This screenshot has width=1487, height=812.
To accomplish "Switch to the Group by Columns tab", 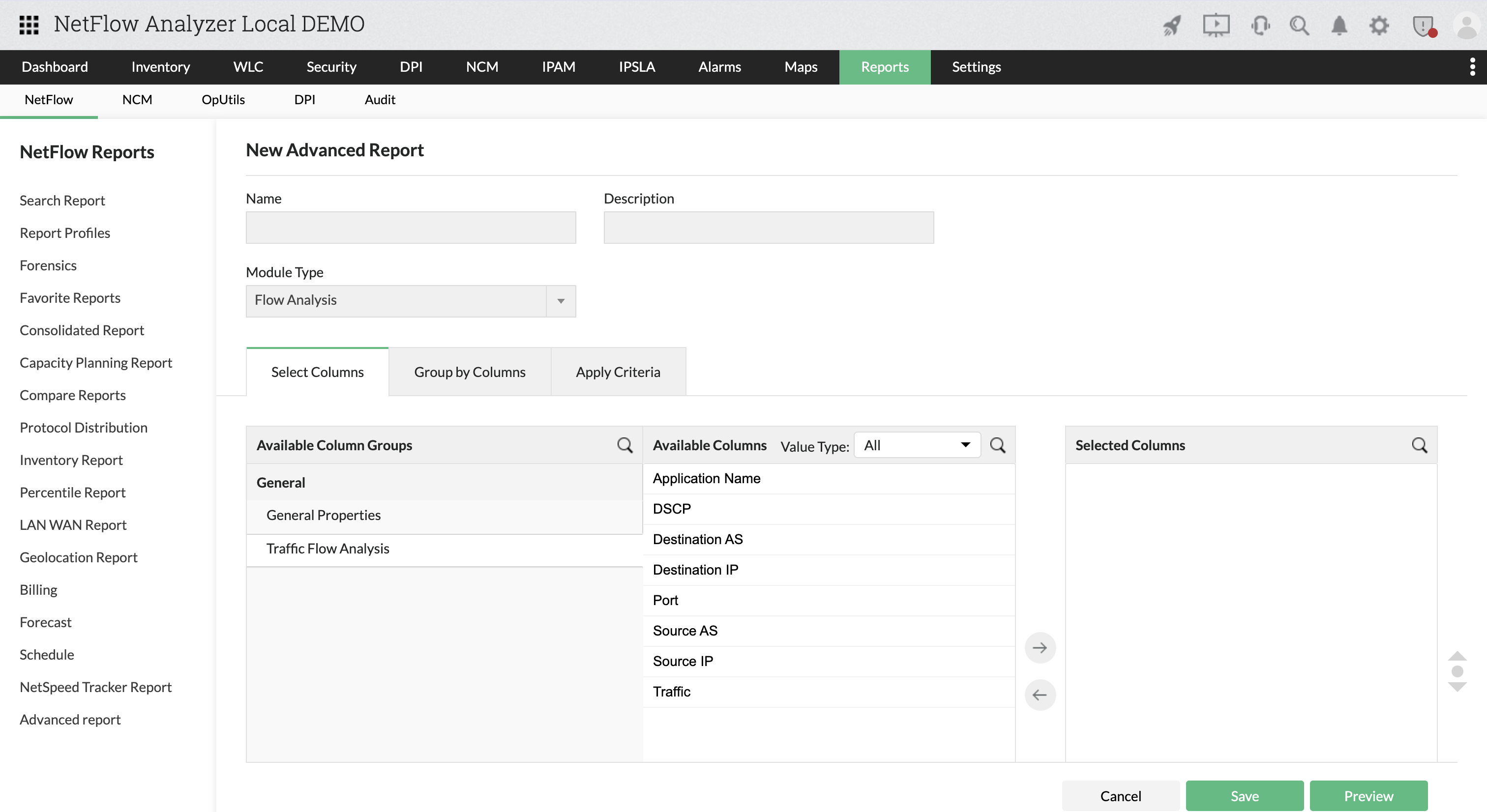I will click(x=469, y=372).
